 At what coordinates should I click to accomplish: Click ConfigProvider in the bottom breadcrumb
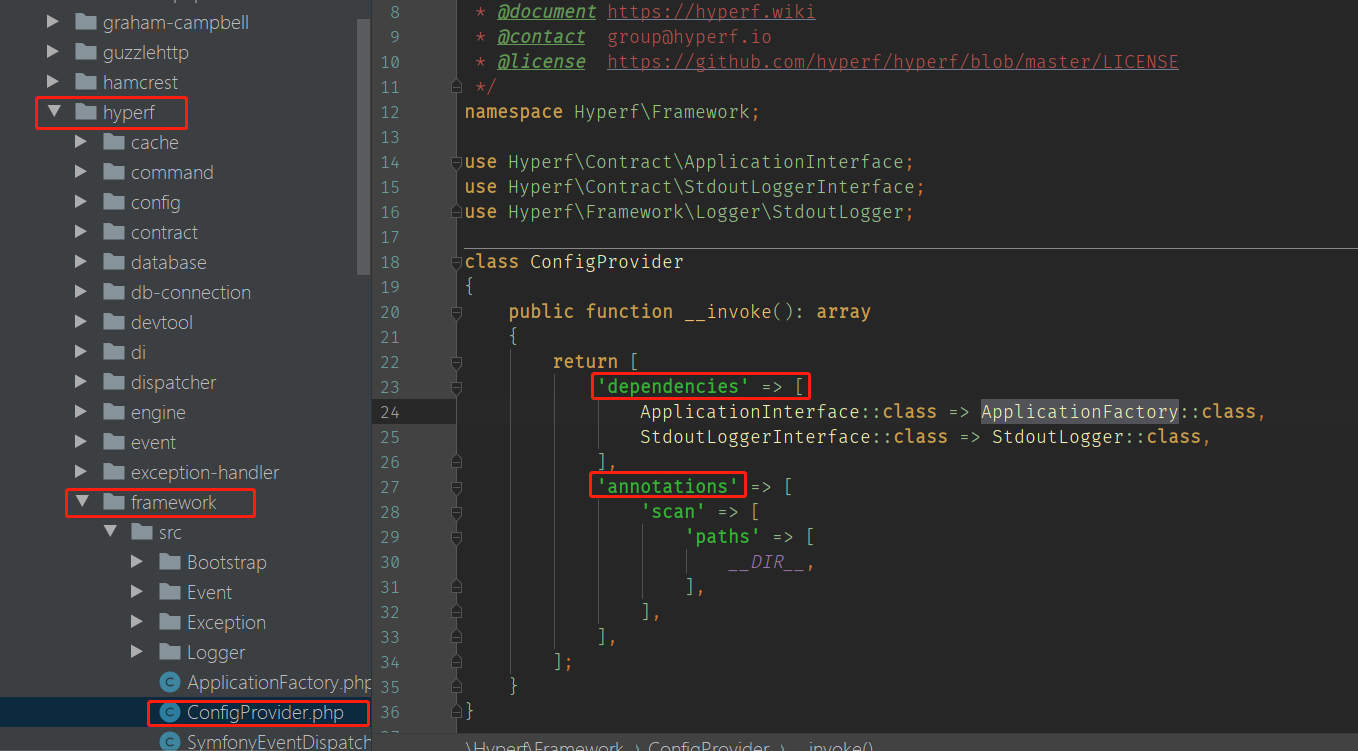pyautogui.click(x=708, y=745)
